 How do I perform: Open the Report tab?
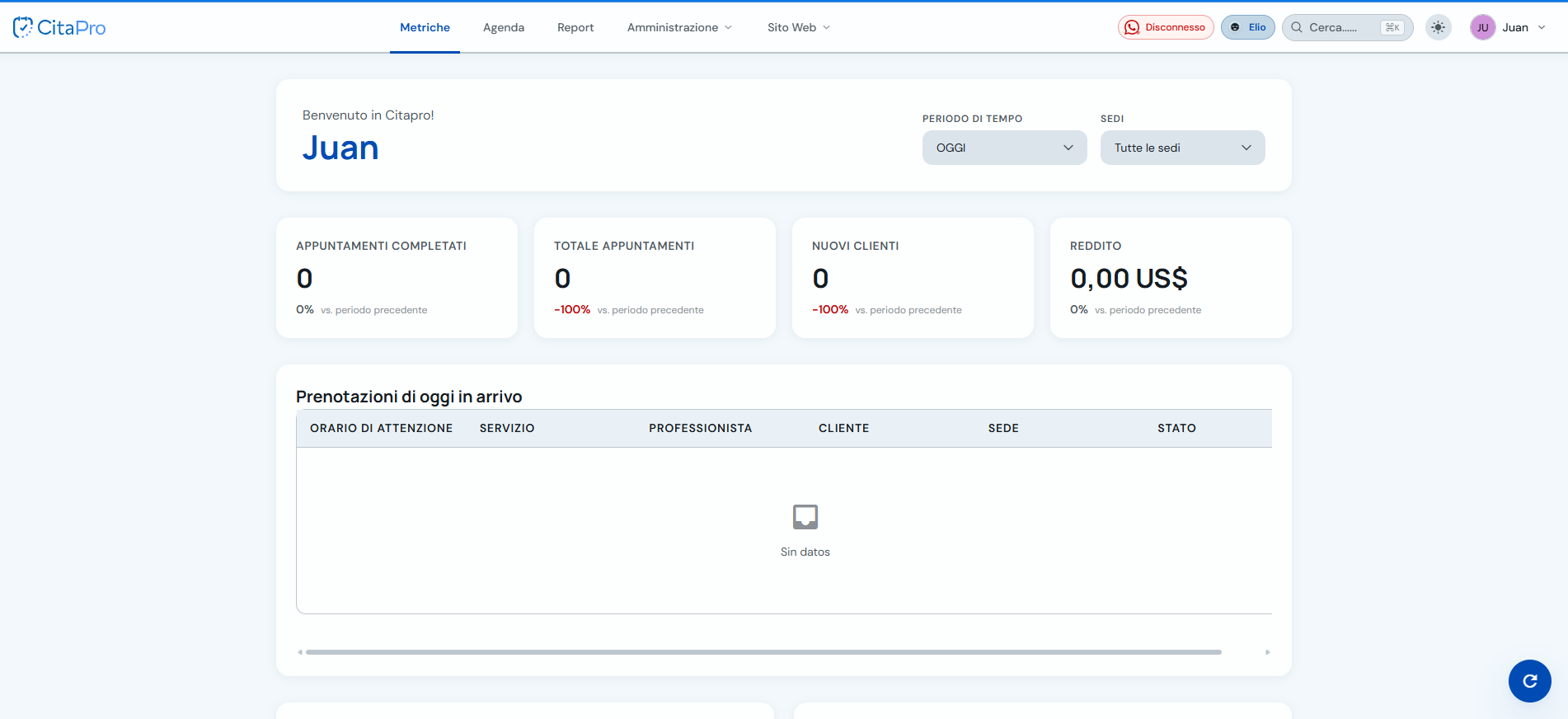(x=575, y=27)
